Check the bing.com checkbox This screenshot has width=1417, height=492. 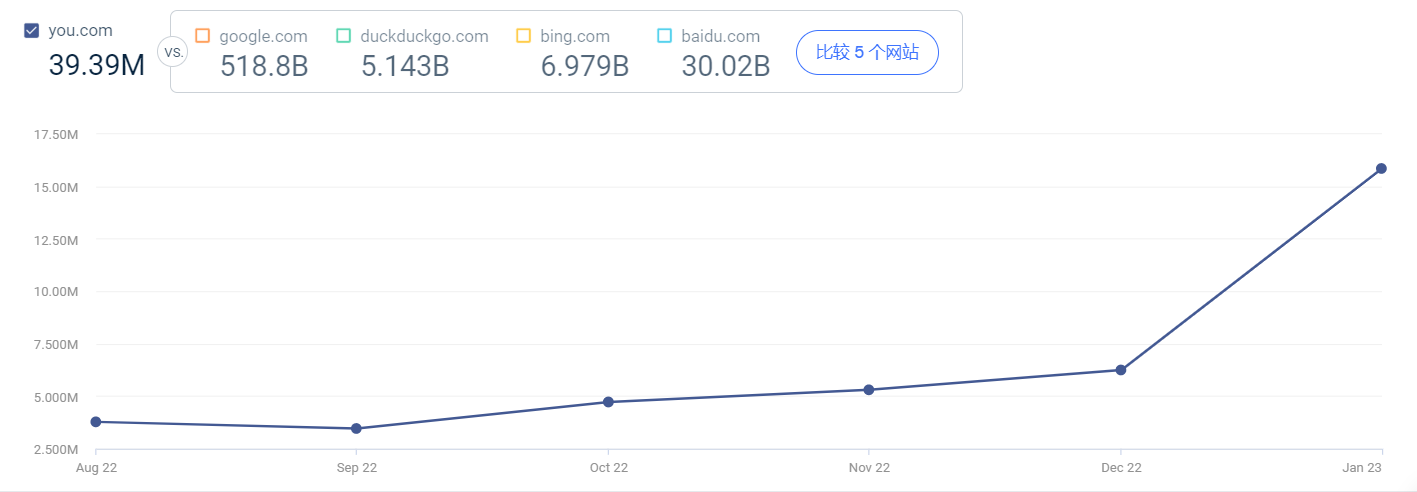pos(524,36)
